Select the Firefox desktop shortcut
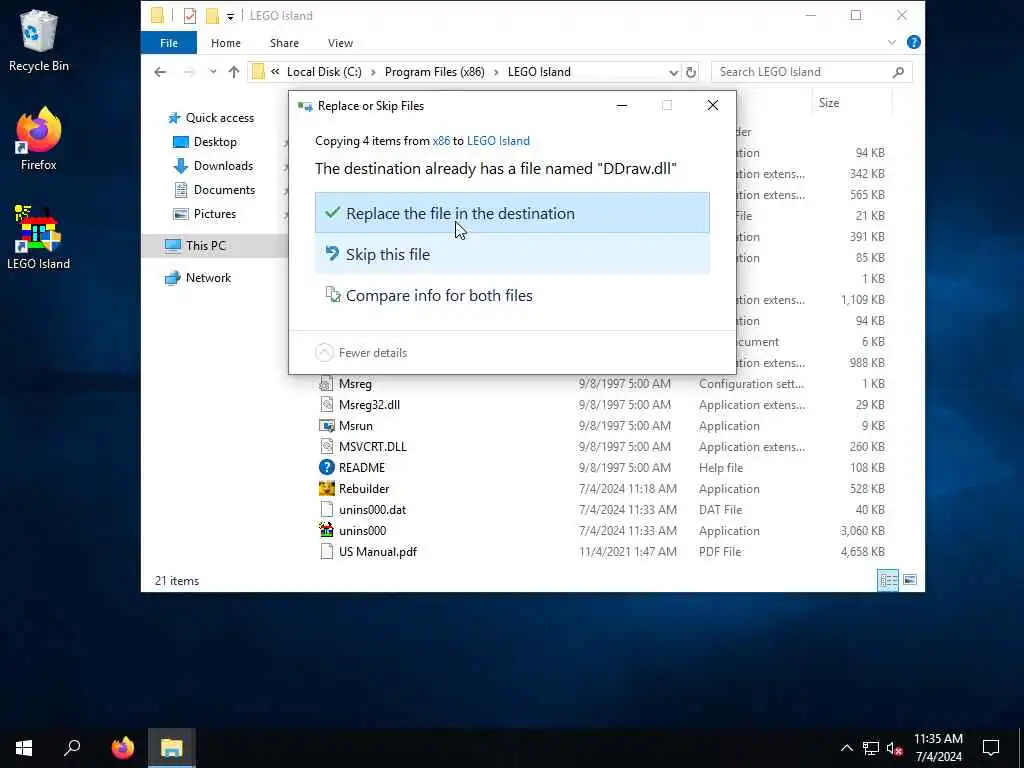 39,139
